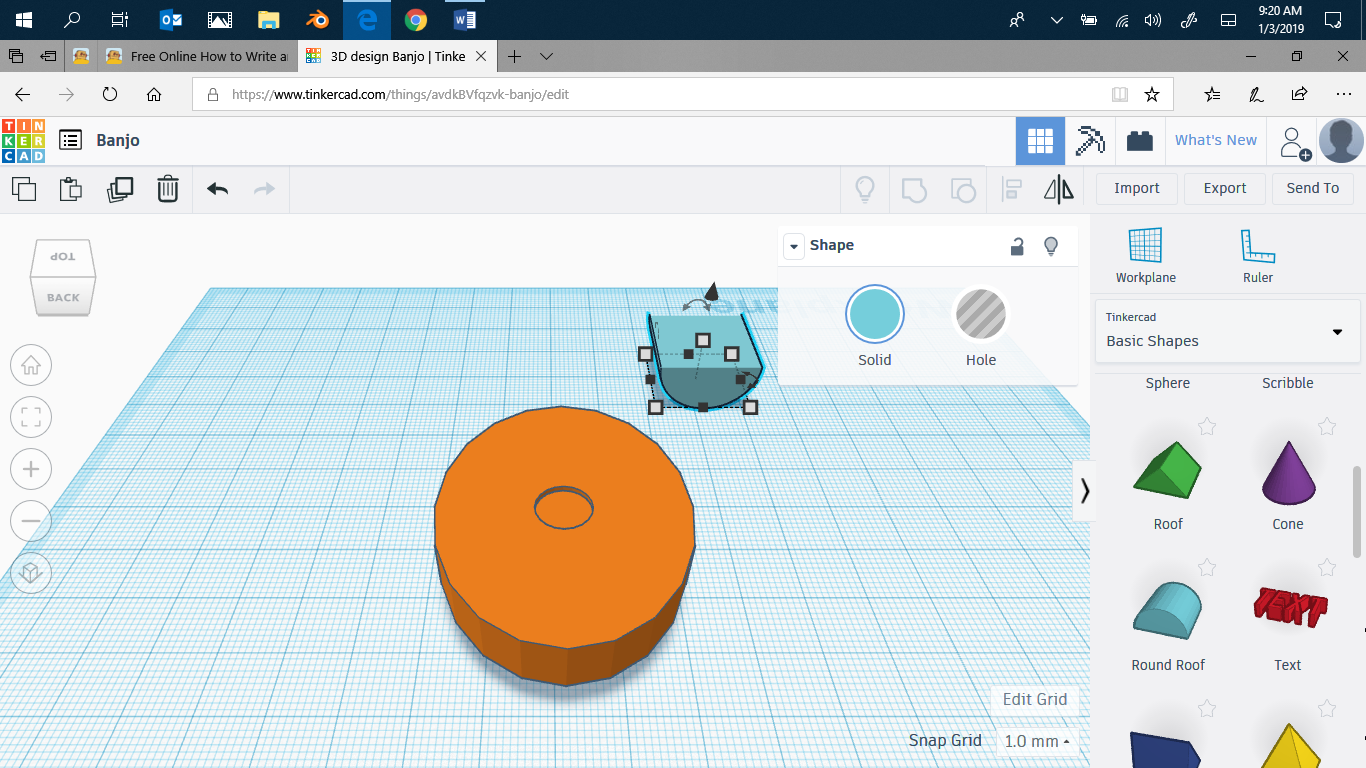
Task: Set shape to Solid
Action: 875,314
